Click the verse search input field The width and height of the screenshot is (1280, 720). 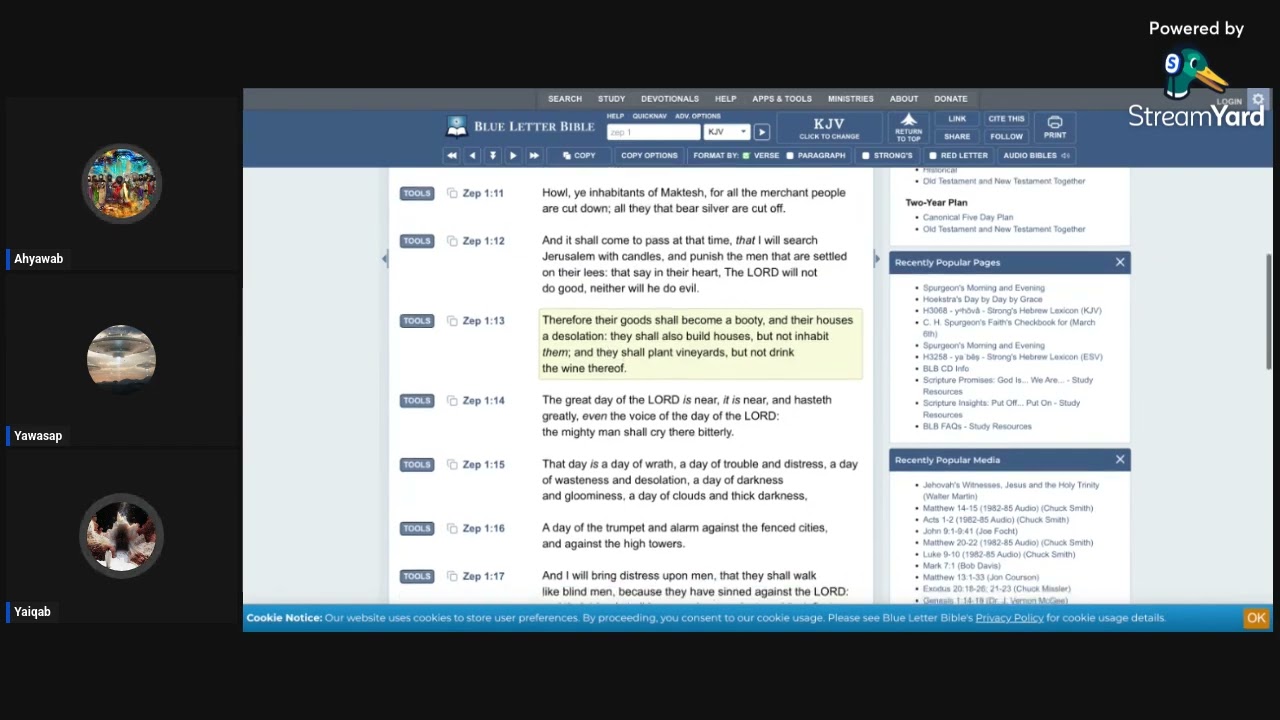click(x=653, y=132)
